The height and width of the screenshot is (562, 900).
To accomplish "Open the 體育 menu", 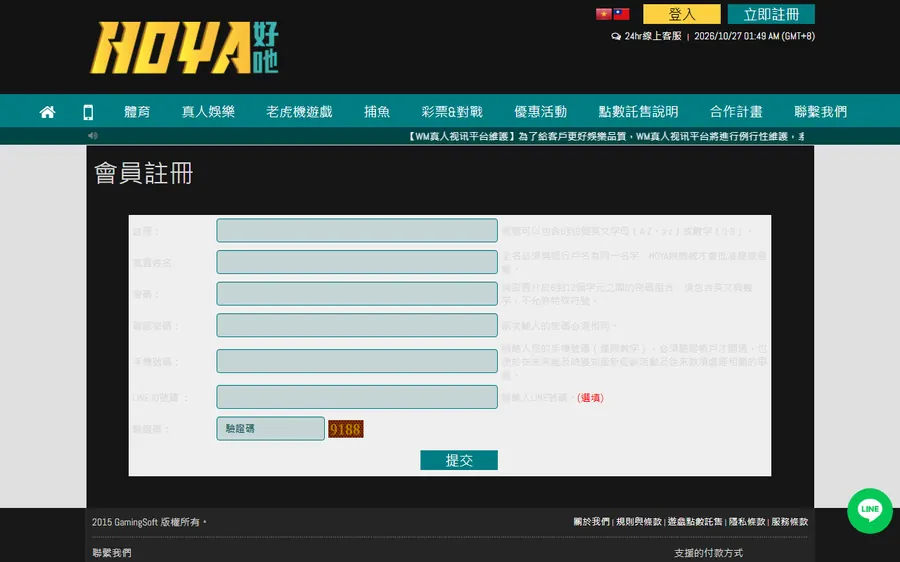I will pyautogui.click(x=137, y=112).
